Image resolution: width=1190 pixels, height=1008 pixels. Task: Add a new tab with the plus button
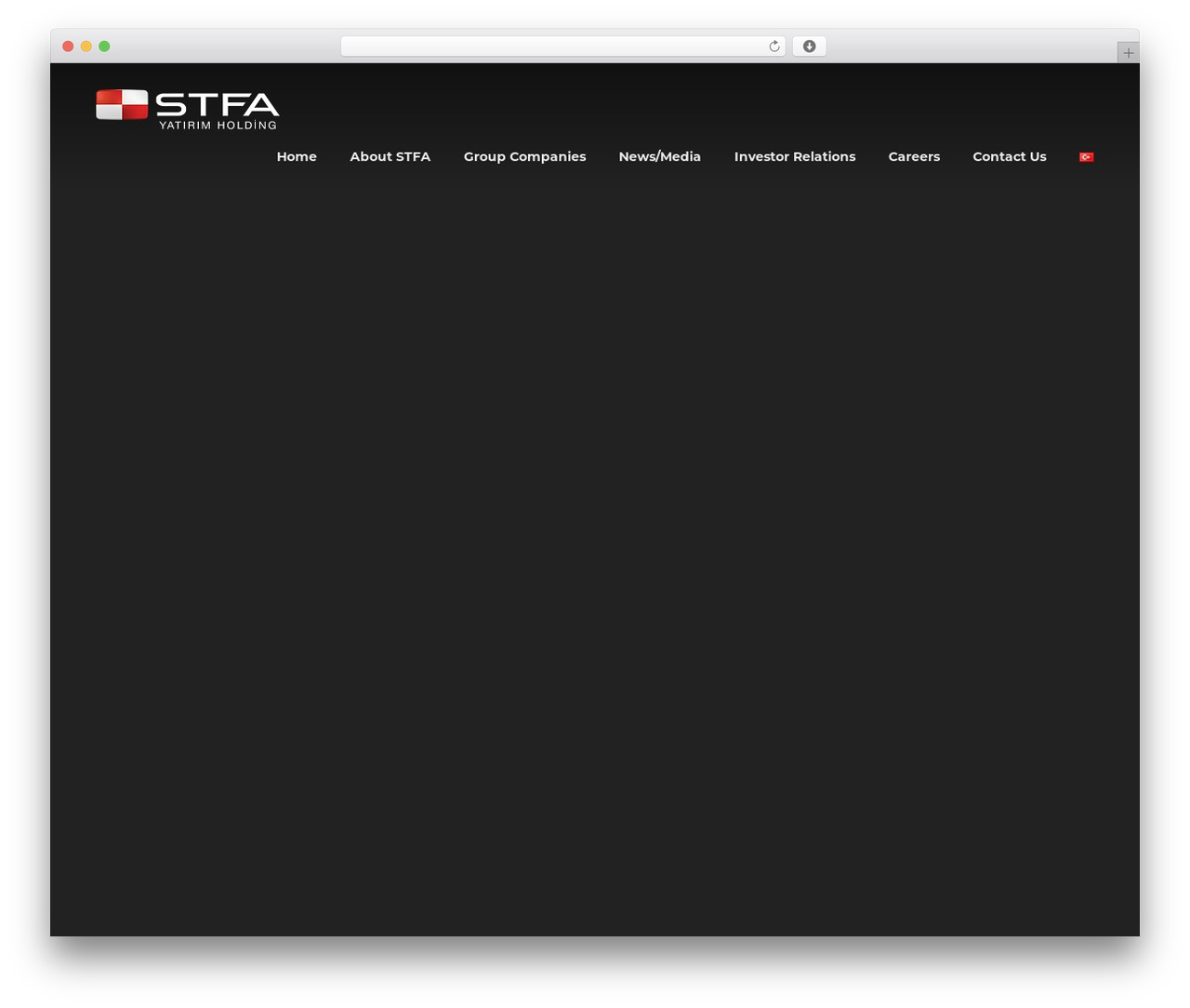1128,53
